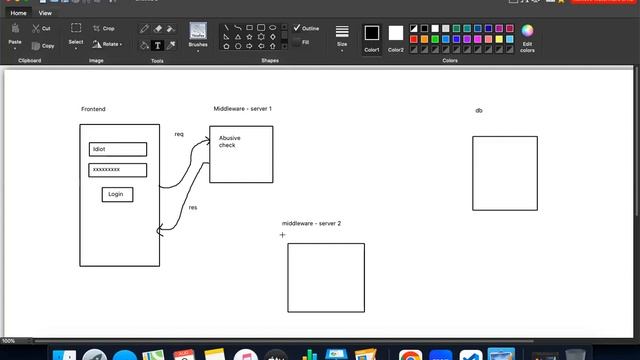Open the Select dropdown arrow
This screenshot has width=640, height=360.
[x=76, y=49]
